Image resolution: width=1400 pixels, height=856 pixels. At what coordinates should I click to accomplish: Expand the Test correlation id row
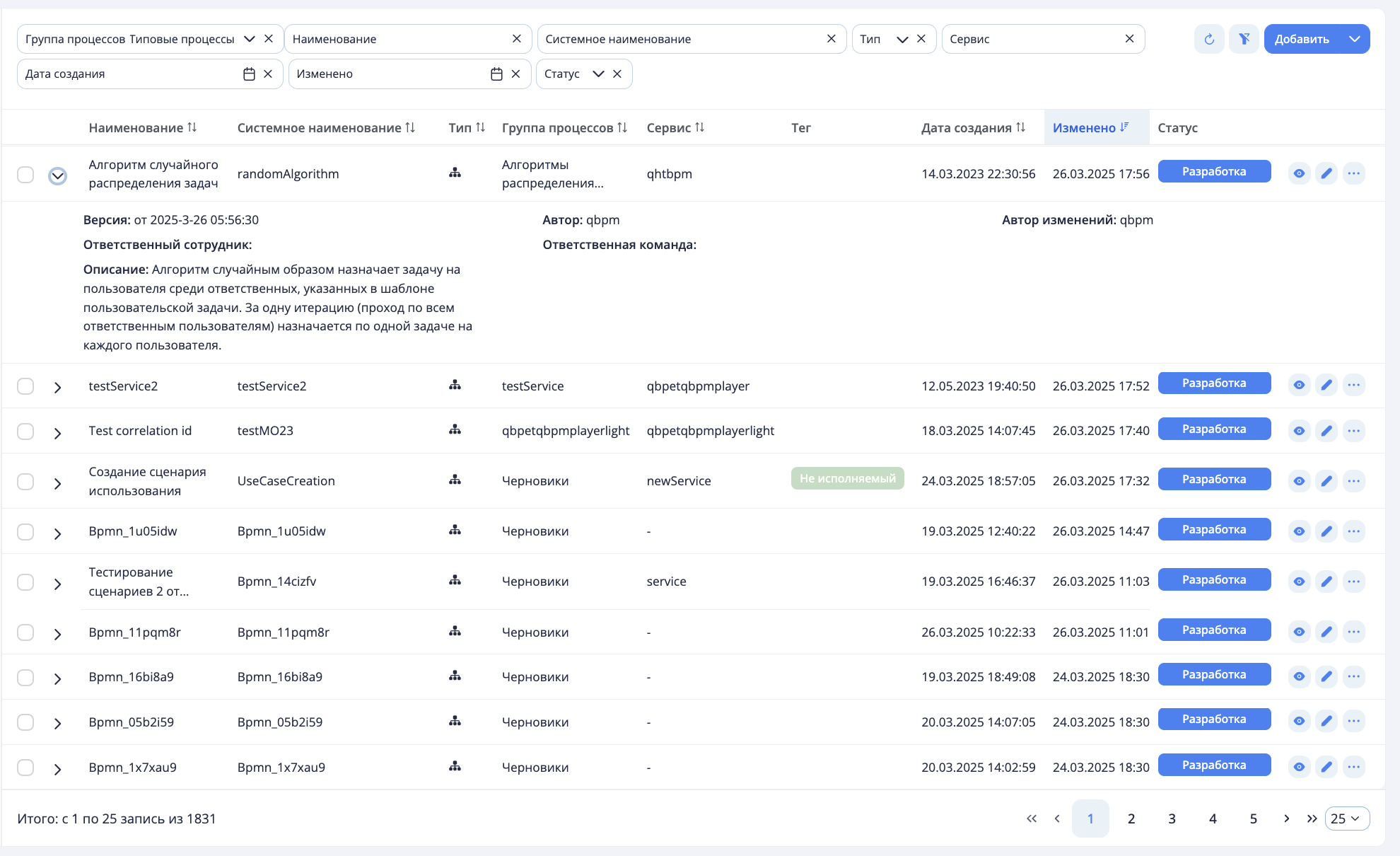point(57,432)
